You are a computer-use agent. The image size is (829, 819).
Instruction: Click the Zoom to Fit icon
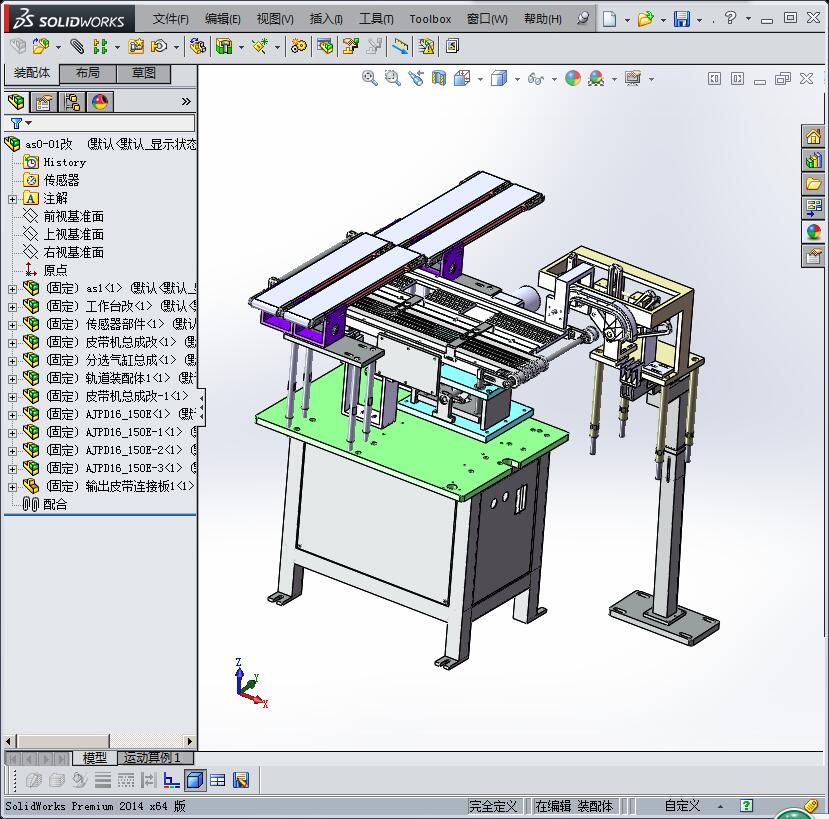(370, 78)
